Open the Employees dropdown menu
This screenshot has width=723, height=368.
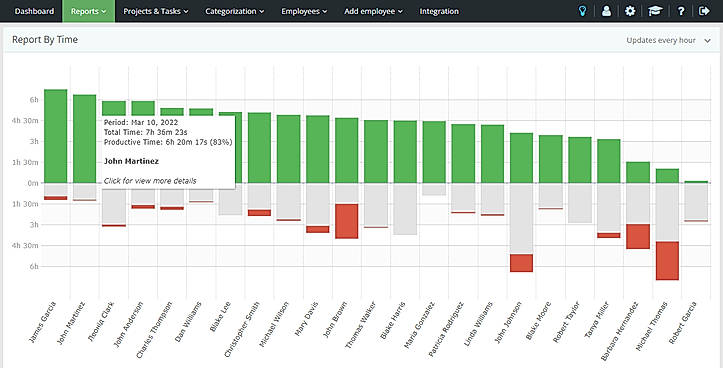304,11
